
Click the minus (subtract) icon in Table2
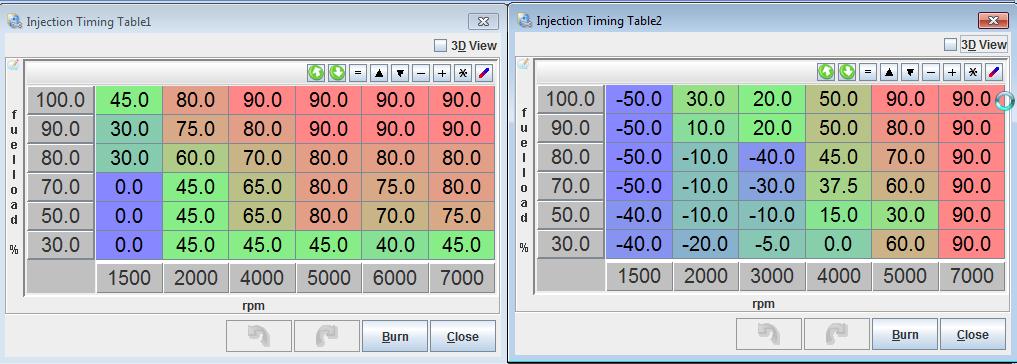[931, 72]
